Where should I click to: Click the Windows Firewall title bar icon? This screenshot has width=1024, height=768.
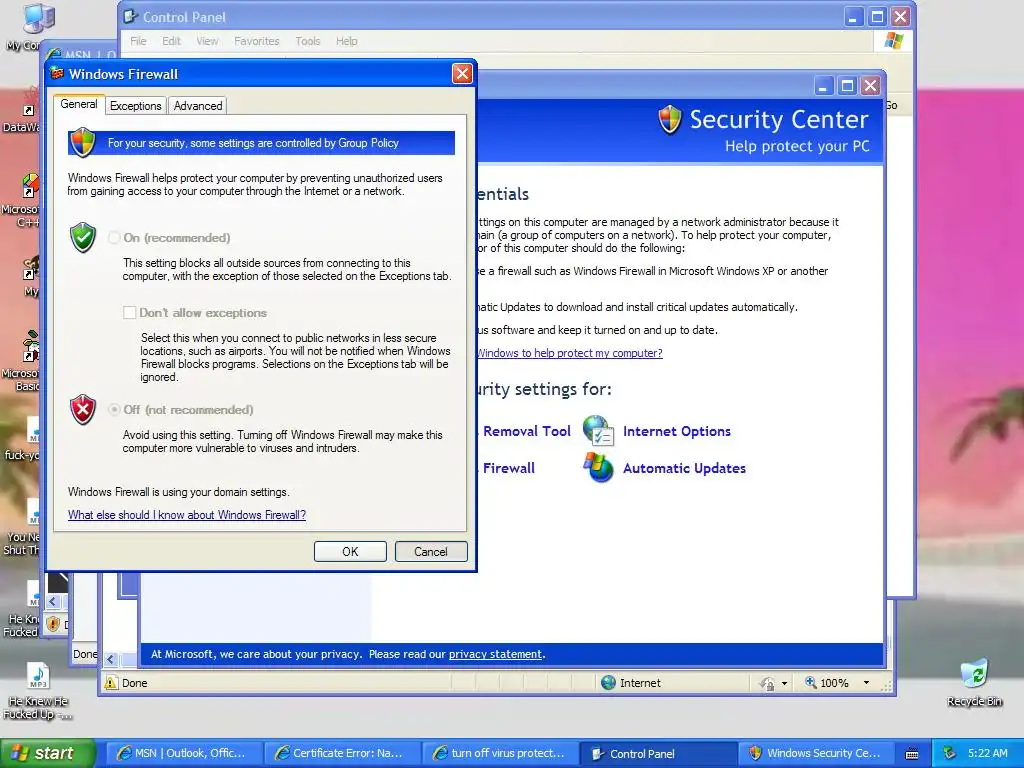pos(57,73)
